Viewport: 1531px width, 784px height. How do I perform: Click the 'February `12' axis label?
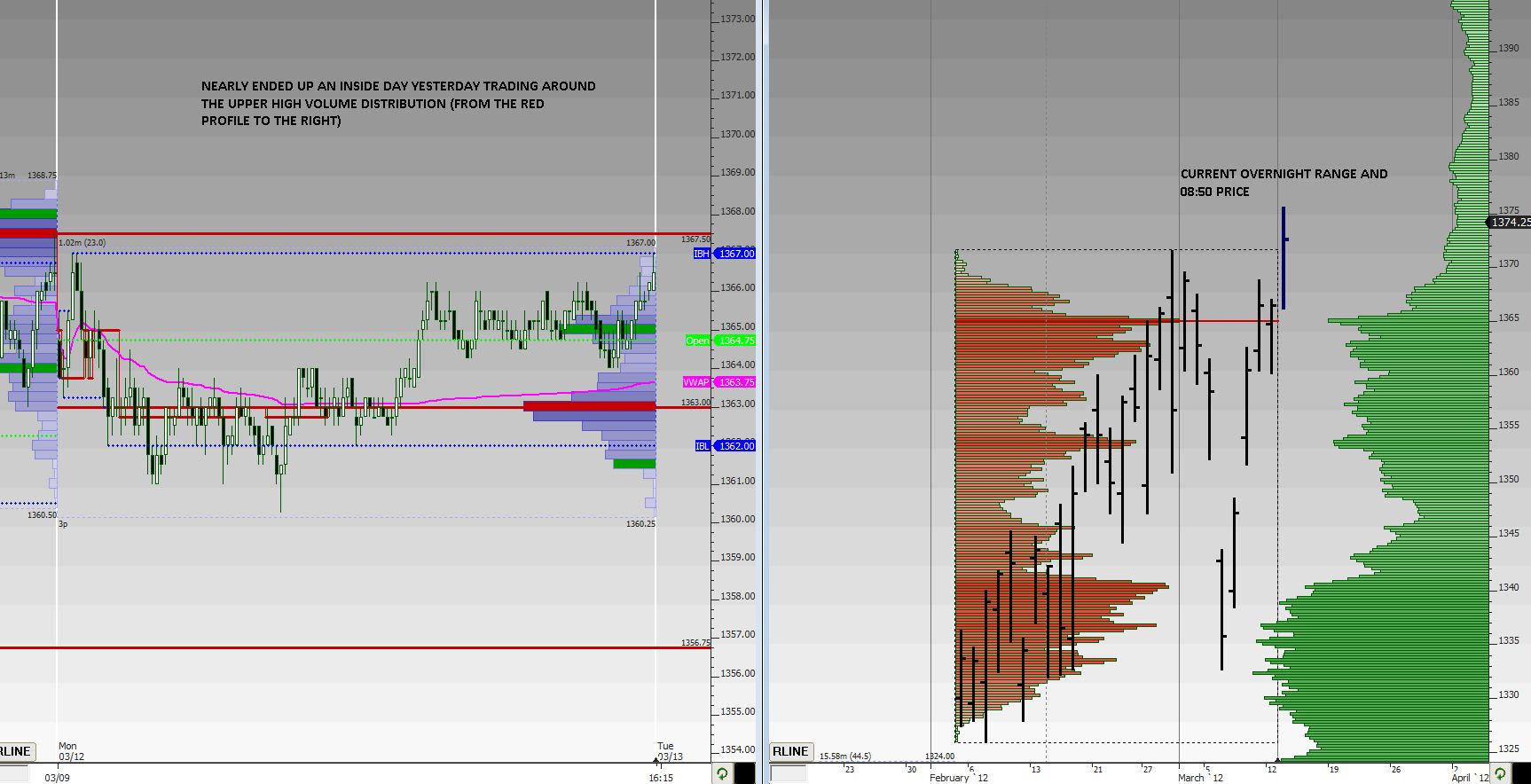(x=958, y=778)
